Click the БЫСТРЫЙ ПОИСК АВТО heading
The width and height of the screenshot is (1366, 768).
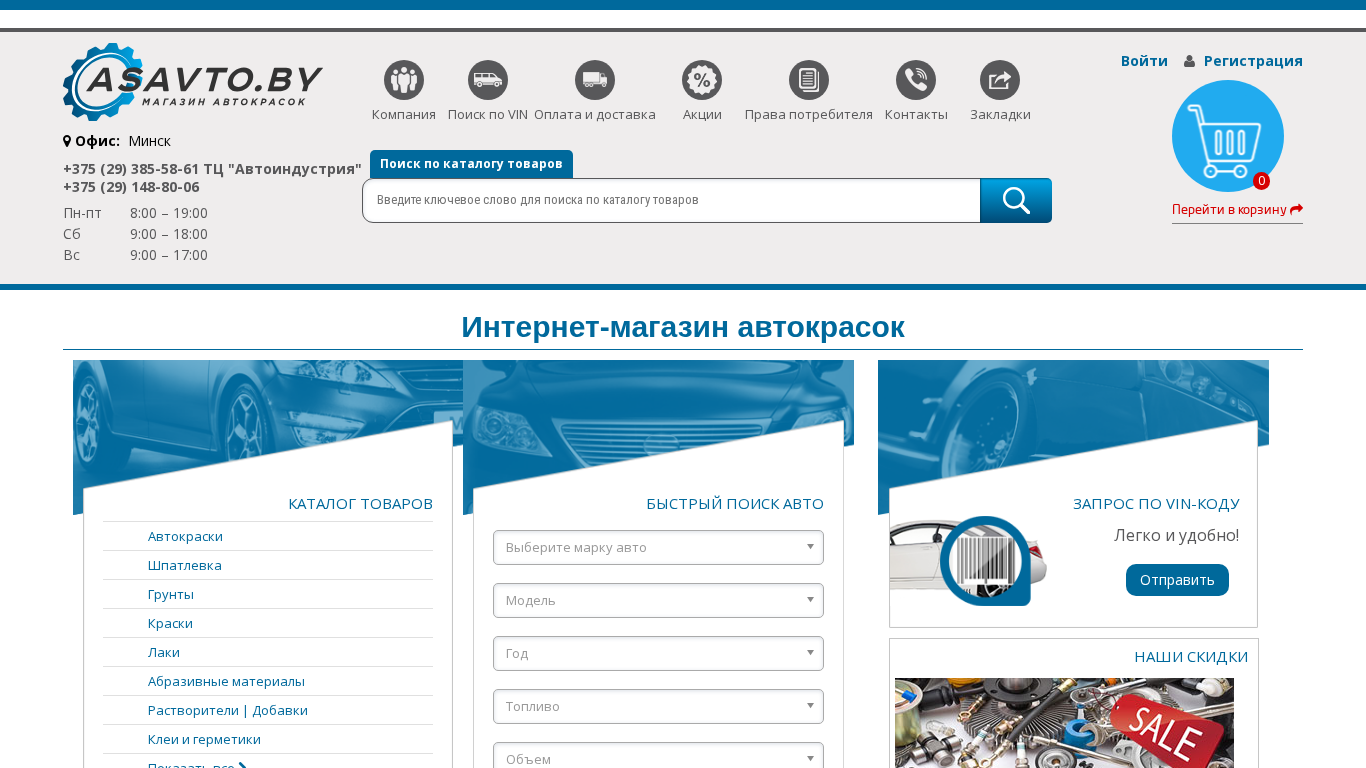(735, 504)
